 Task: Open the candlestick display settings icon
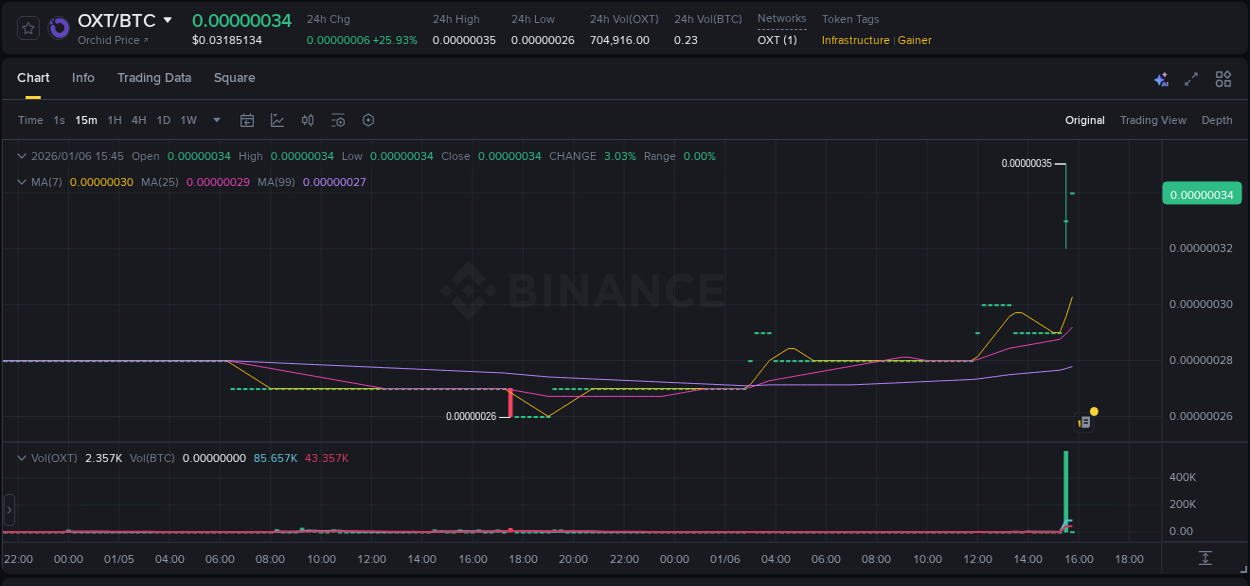point(307,120)
